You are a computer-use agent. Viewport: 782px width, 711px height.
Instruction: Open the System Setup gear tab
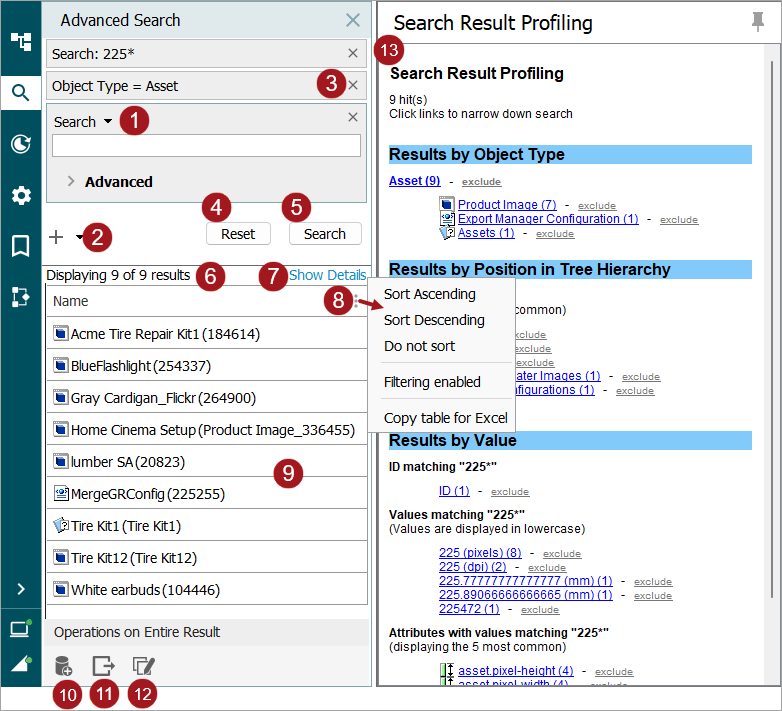point(20,195)
